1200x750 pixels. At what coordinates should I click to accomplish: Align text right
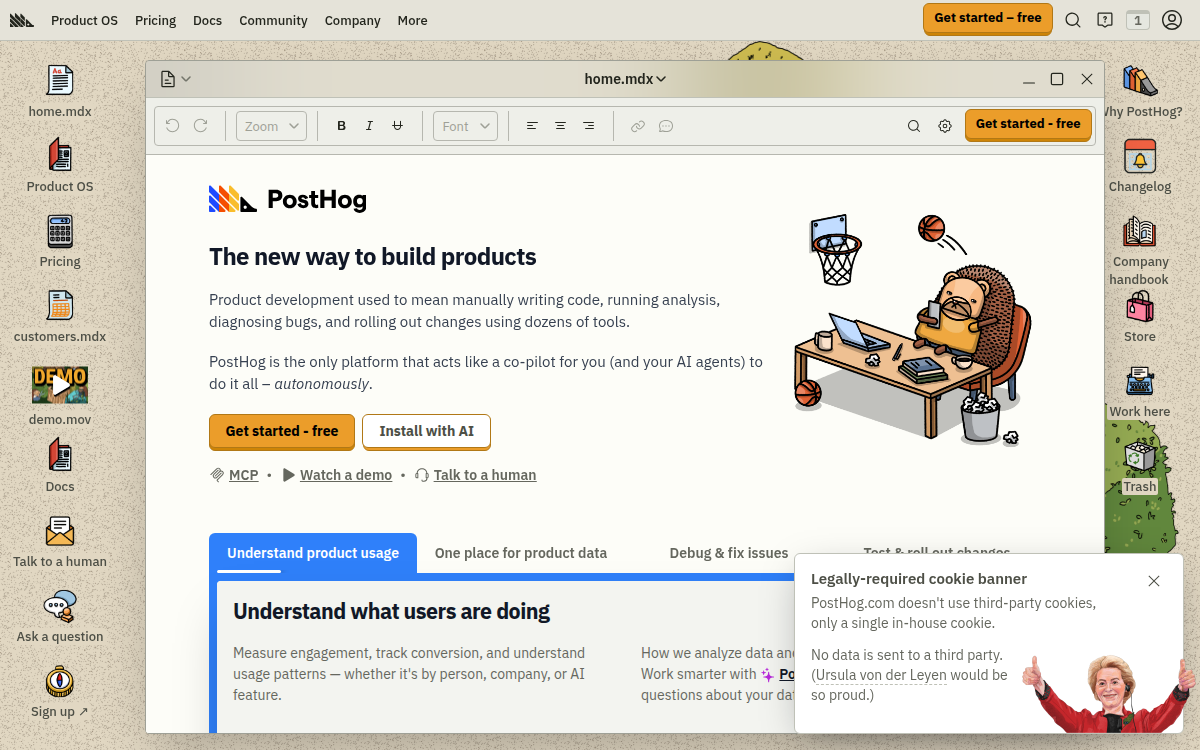click(x=588, y=126)
